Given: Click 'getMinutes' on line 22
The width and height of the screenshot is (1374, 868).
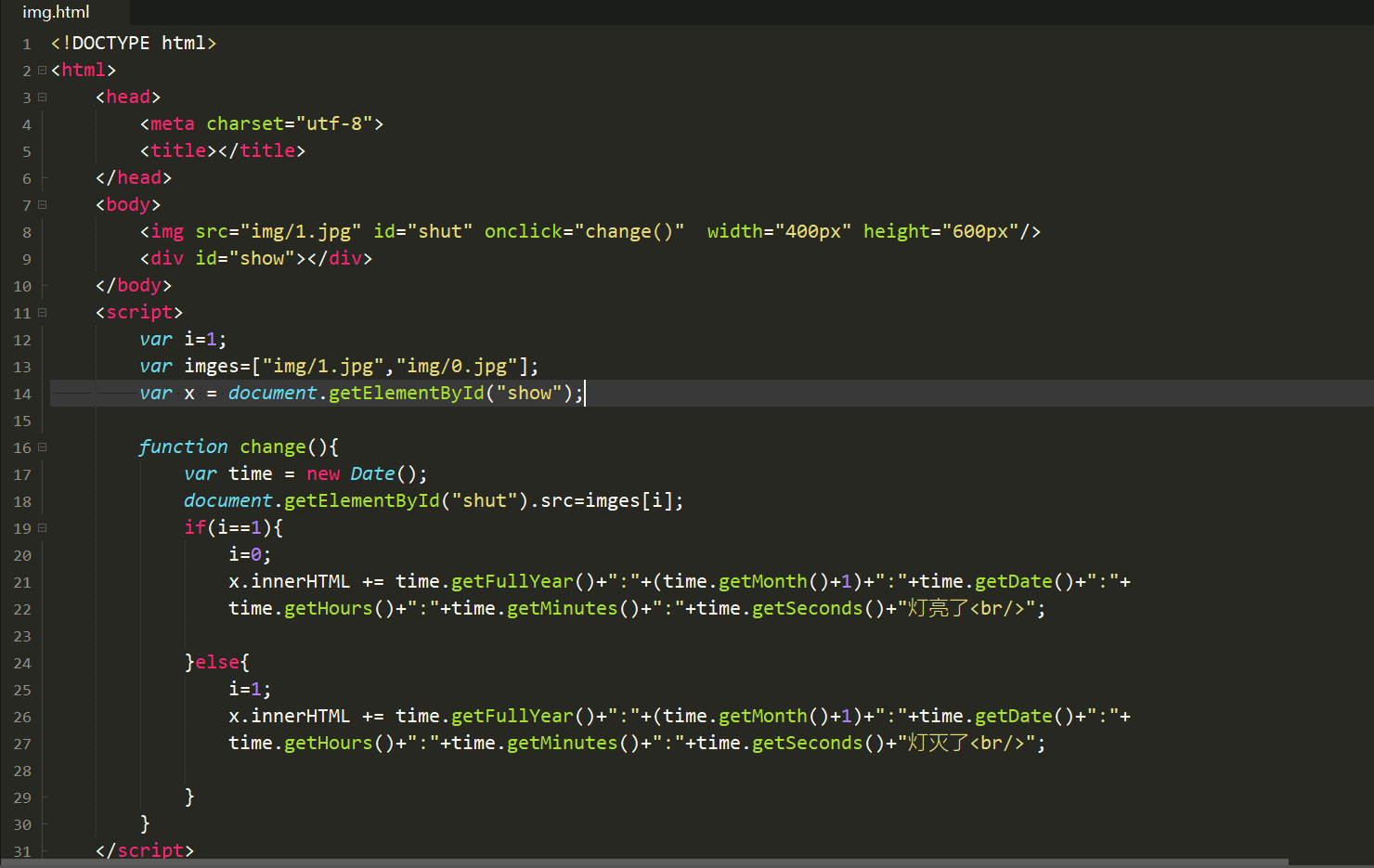Looking at the screenshot, I should pos(563,608).
